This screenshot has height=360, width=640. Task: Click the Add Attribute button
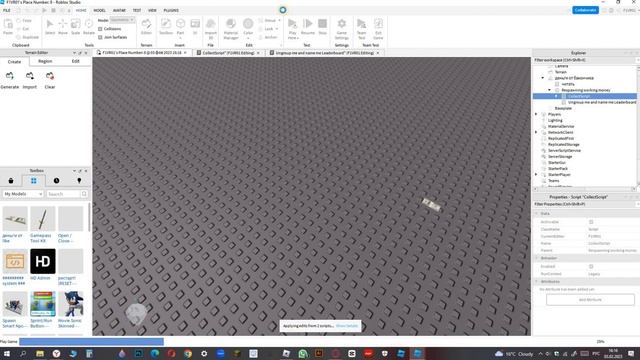(x=590, y=300)
